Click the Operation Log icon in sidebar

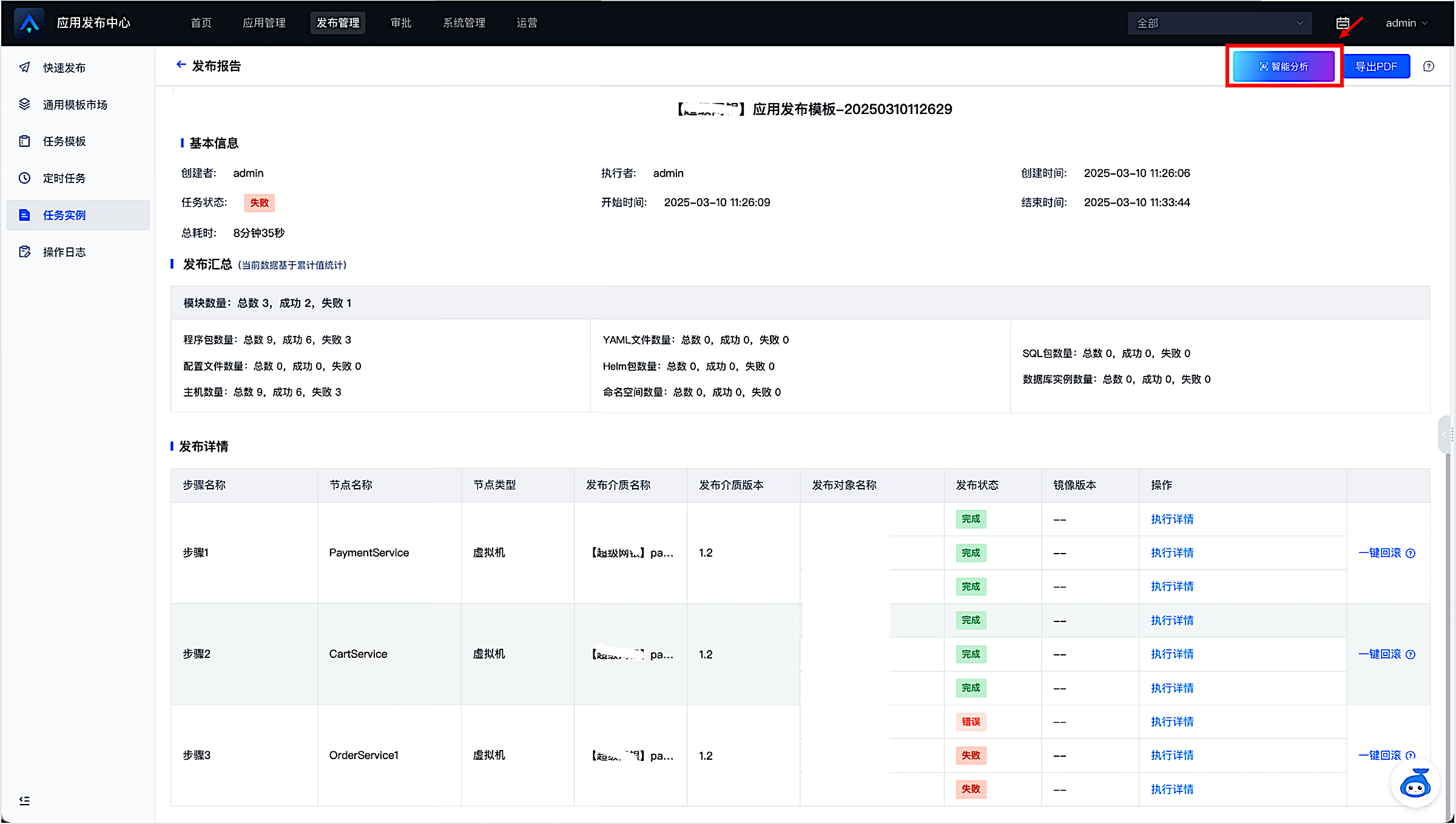(25, 252)
